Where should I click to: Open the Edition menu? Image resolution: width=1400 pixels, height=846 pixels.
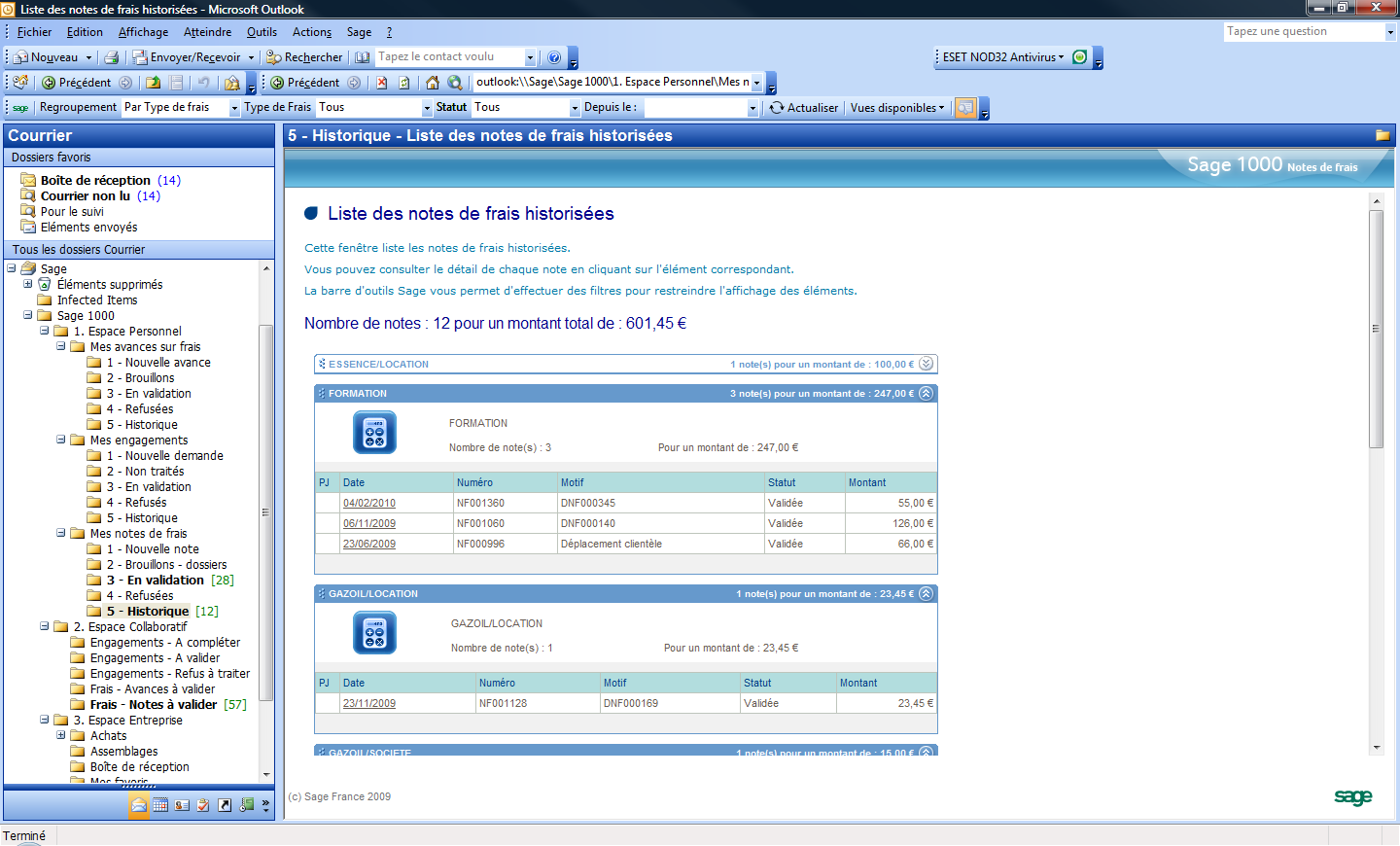pos(85,32)
